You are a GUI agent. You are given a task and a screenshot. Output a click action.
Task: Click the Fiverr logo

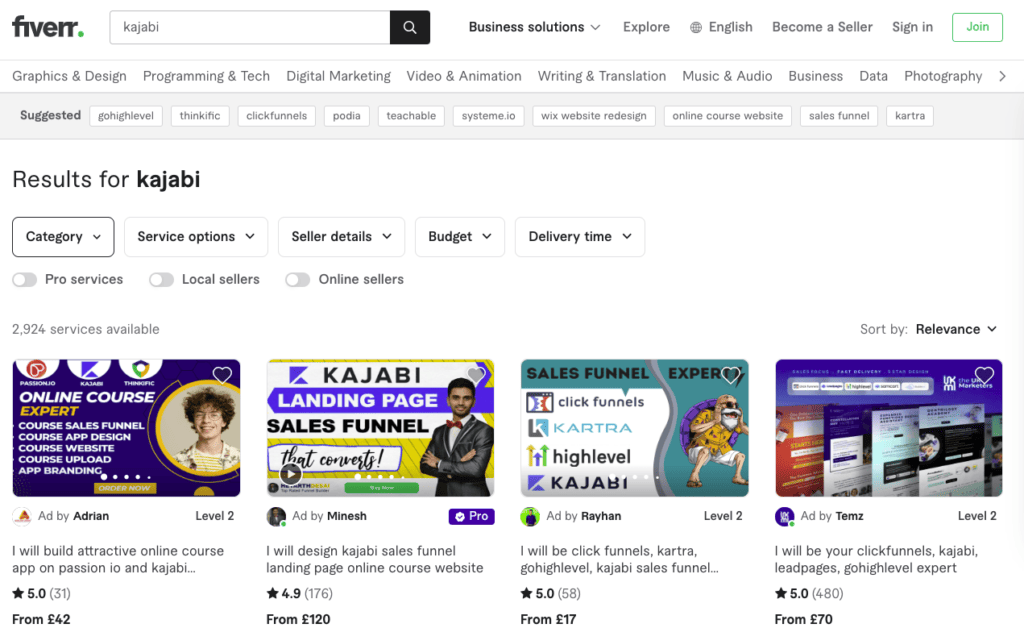[x=48, y=27]
